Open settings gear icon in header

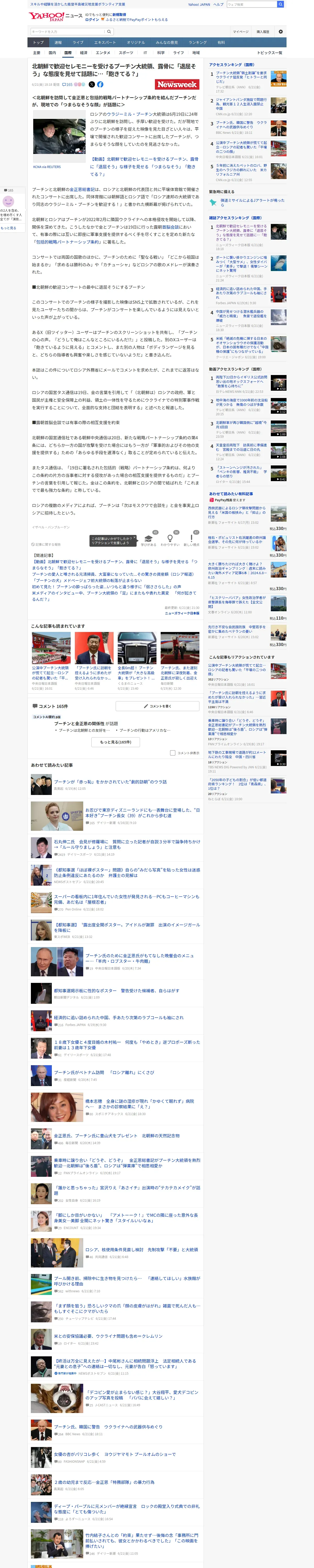tap(281, 32)
